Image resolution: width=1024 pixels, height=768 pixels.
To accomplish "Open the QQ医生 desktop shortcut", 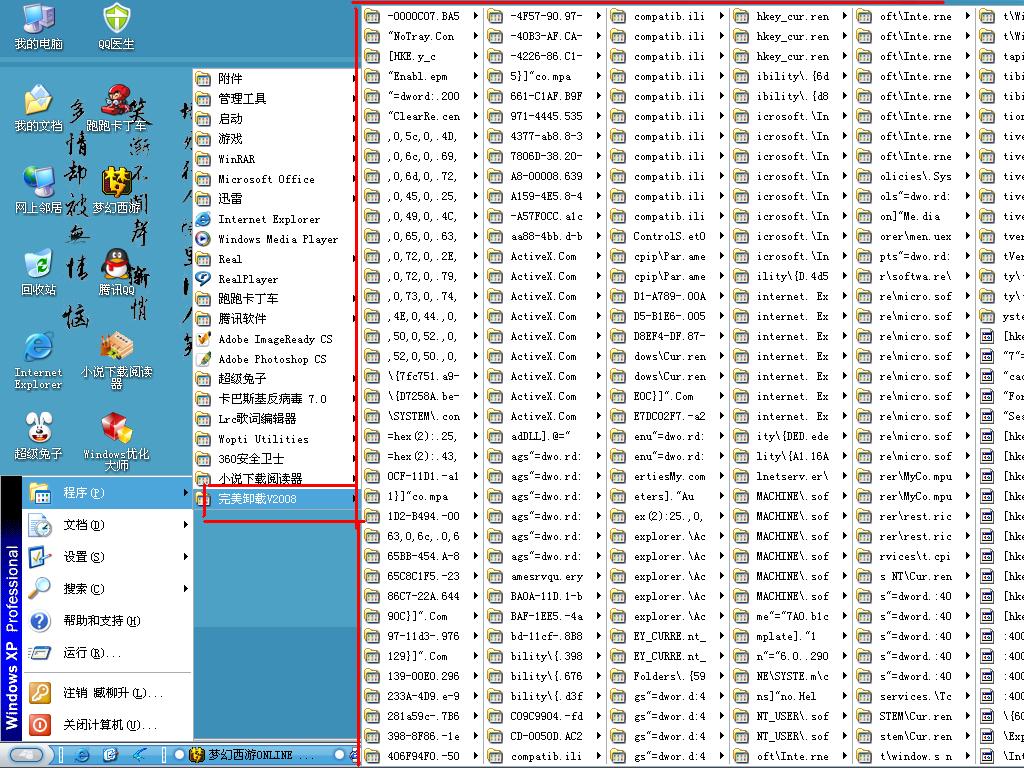I will click(x=116, y=27).
